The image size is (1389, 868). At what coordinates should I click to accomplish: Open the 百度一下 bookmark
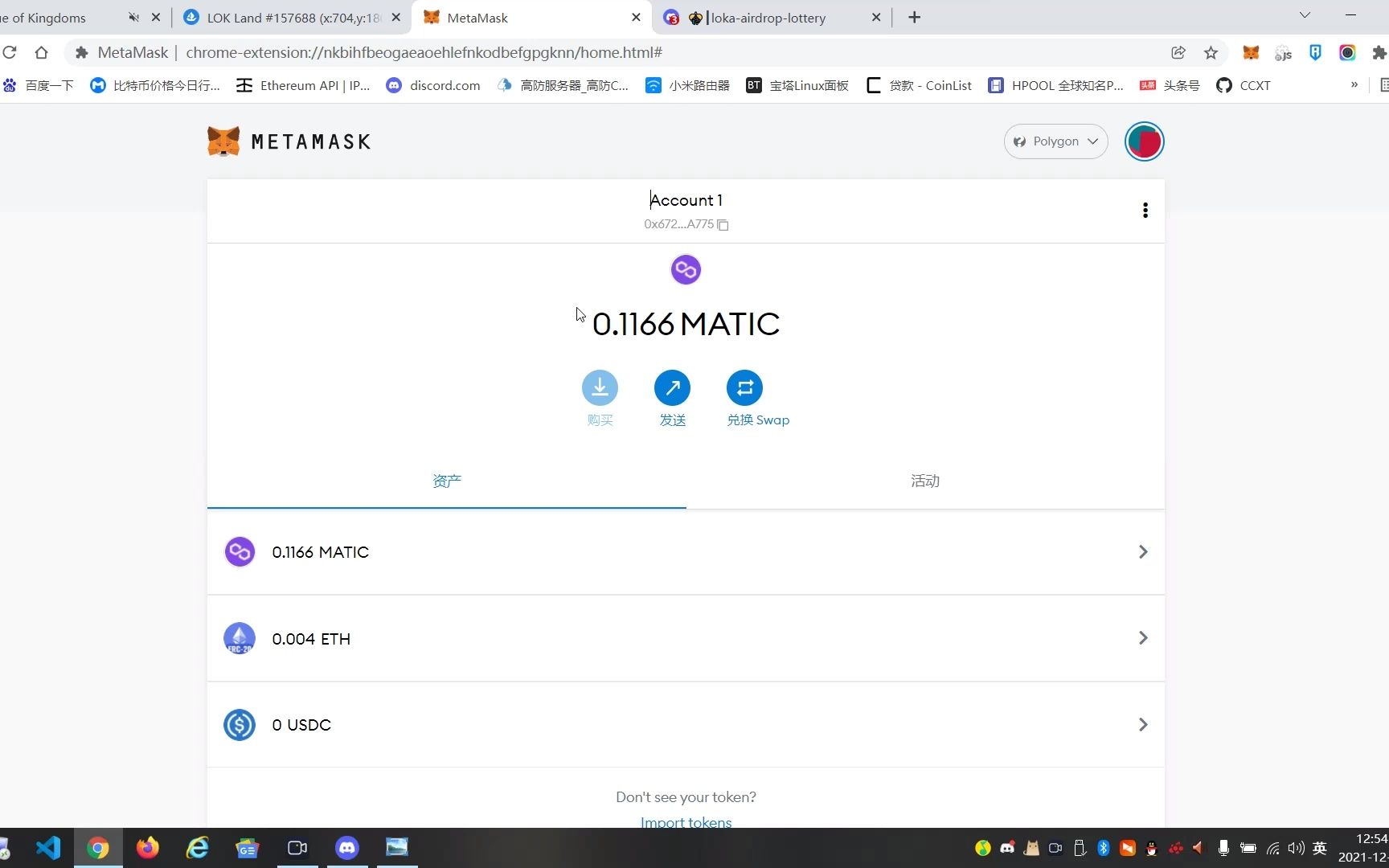point(38,85)
